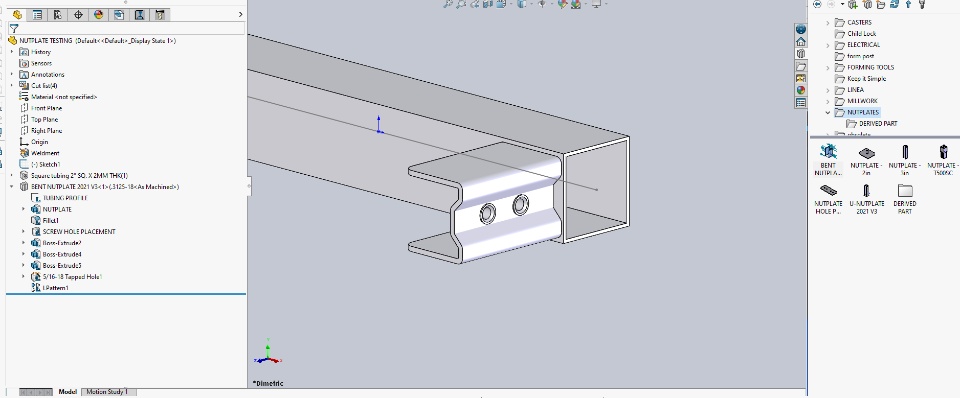Expand the History folder

click(12, 52)
